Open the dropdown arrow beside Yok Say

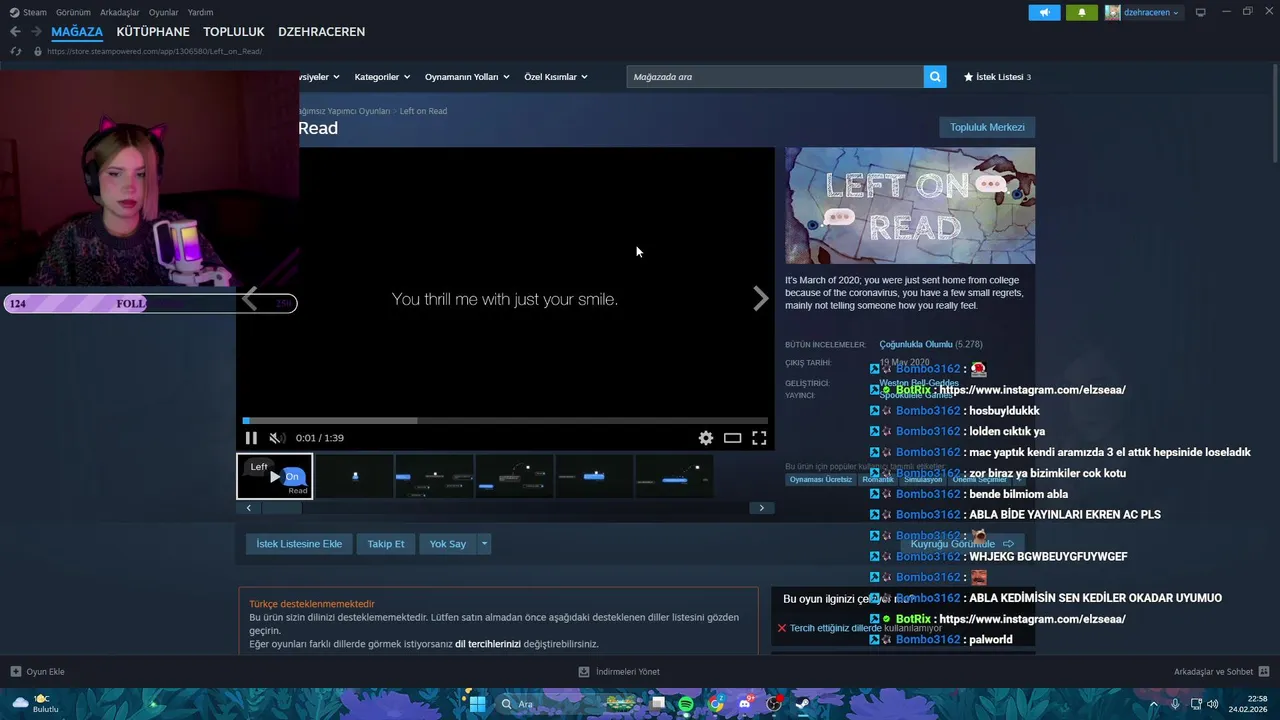[x=484, y=544]
